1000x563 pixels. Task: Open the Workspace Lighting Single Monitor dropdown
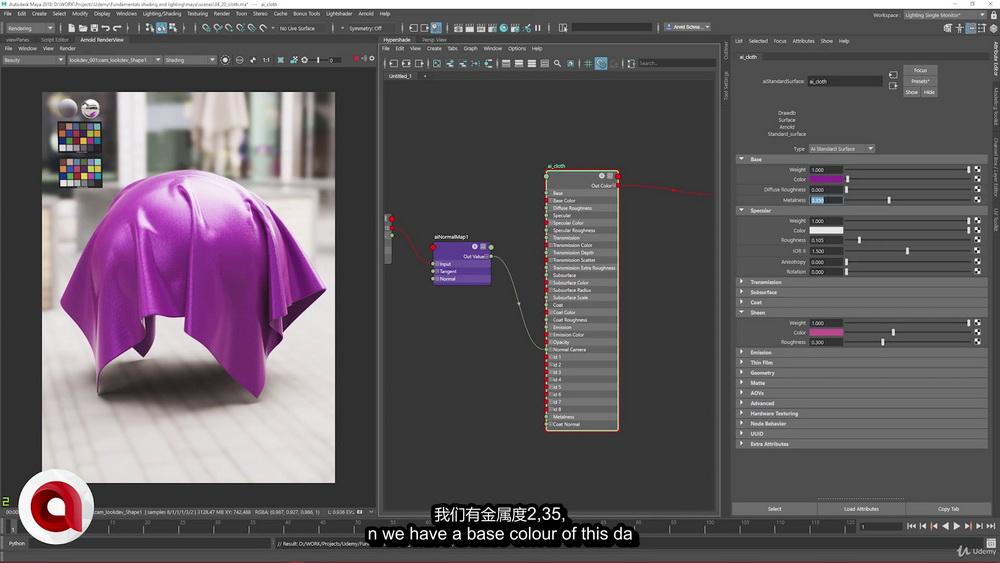pos(944,15)
